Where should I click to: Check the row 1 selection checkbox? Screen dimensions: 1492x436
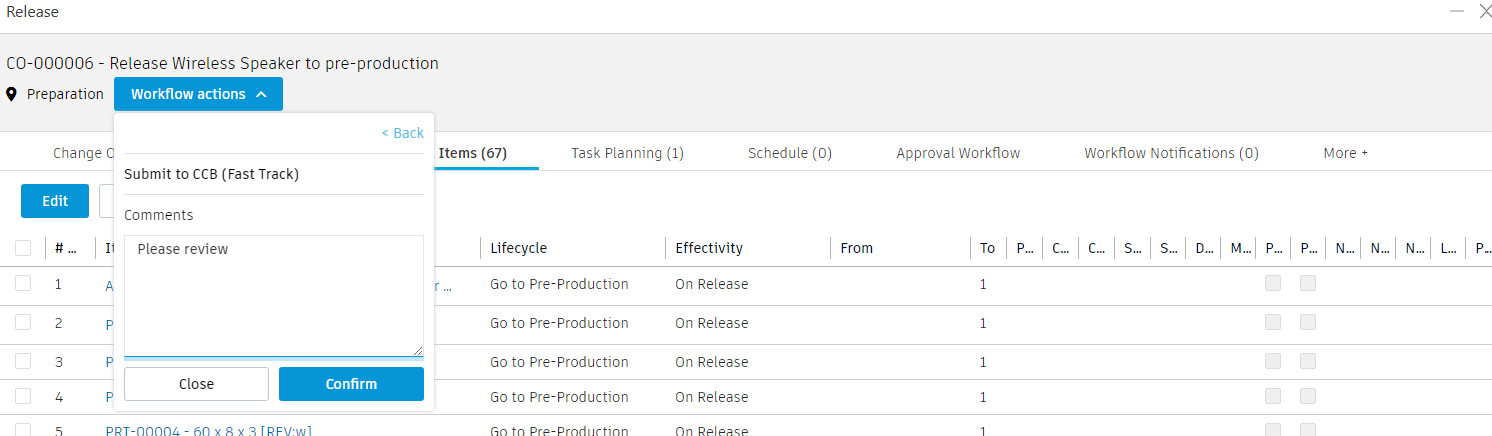point(23,284)
